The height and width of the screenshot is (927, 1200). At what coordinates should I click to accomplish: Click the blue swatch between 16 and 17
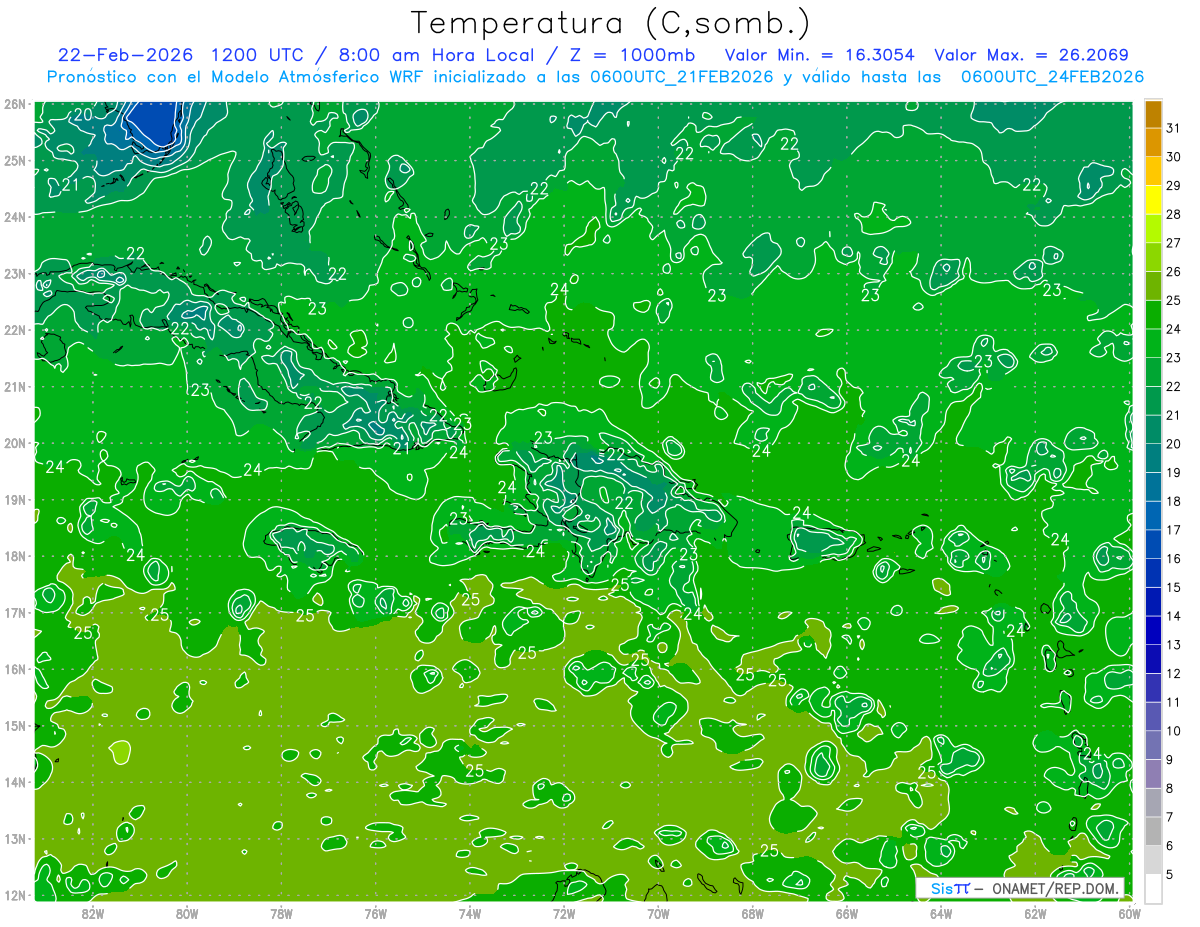point(1153,544)
